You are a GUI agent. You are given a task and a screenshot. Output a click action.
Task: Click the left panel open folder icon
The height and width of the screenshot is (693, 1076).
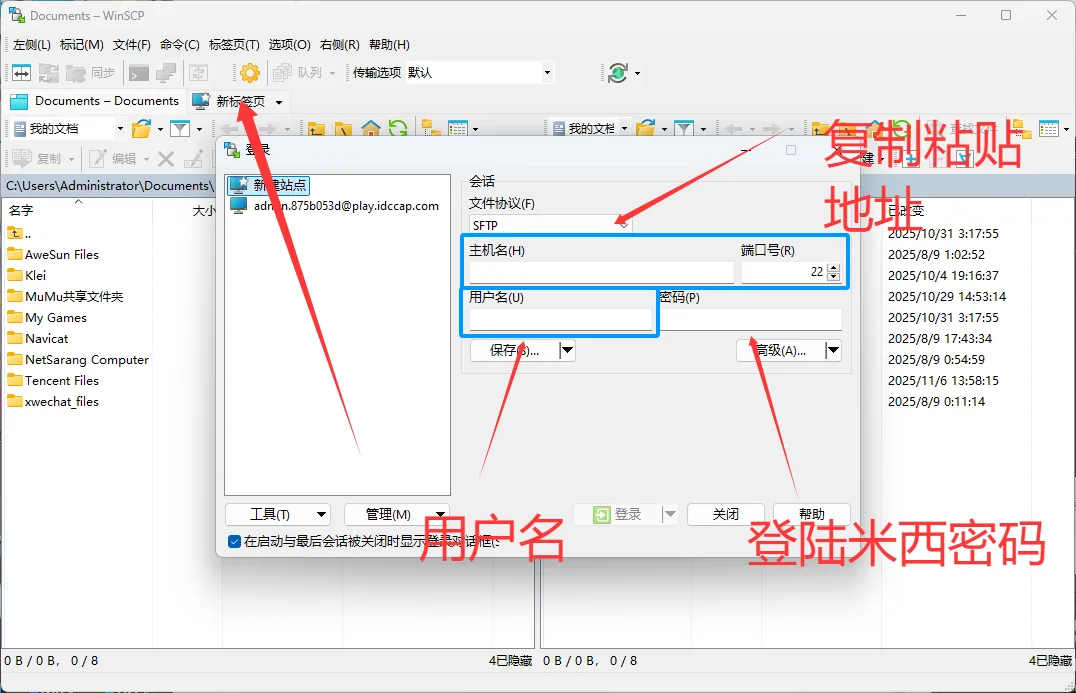click(141, 129)
